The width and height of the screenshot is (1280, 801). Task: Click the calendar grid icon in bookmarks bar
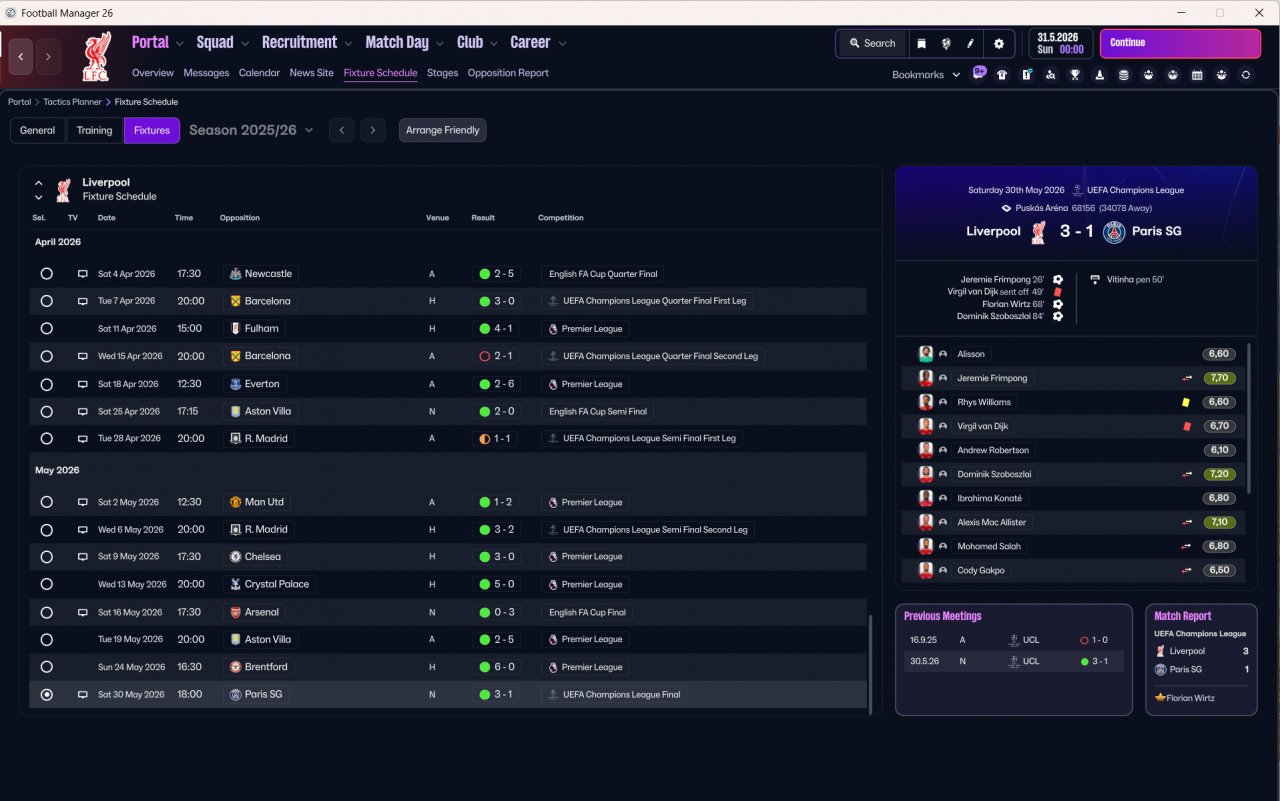point(1197,75)
